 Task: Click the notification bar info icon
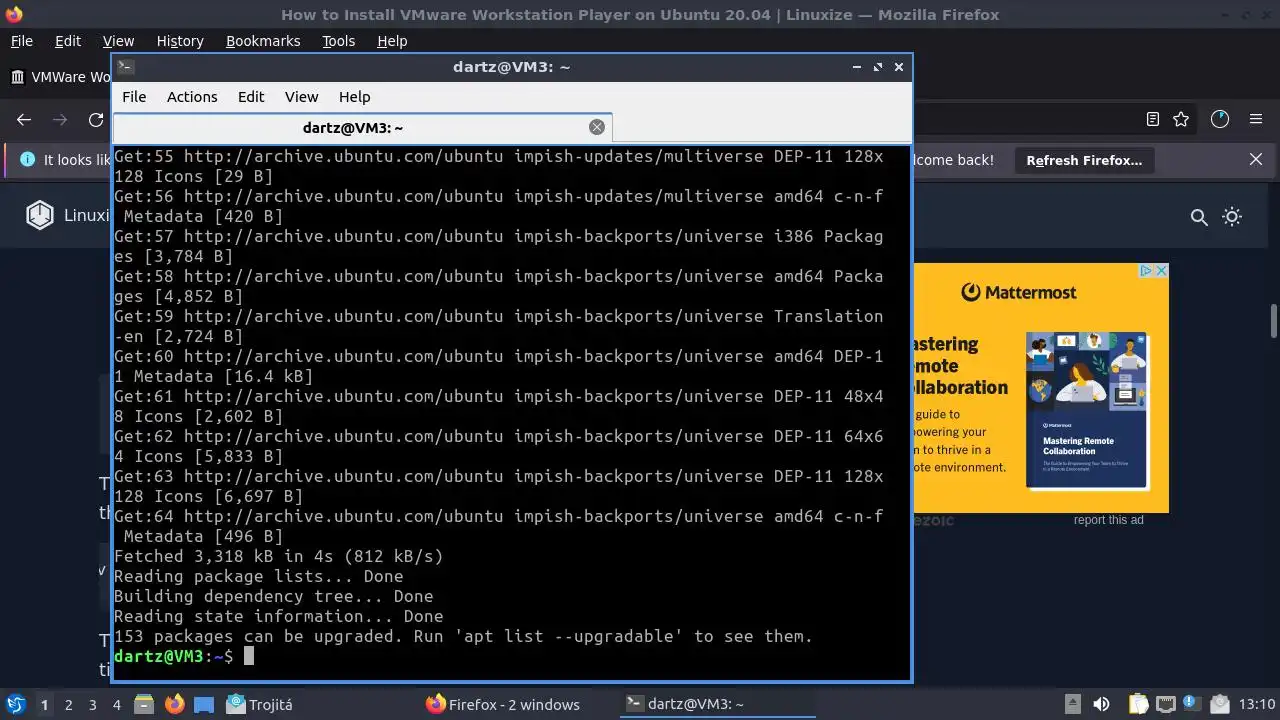[27, 160]
